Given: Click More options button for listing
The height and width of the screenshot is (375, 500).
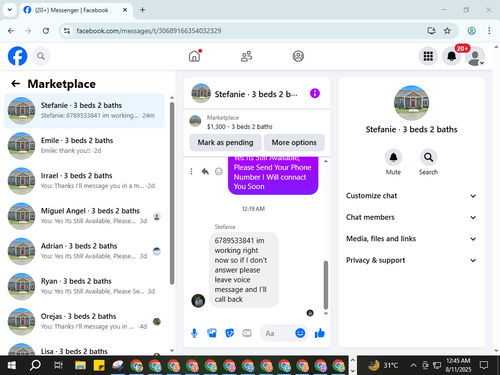Looking at the screenshot, I should [294, 142].
